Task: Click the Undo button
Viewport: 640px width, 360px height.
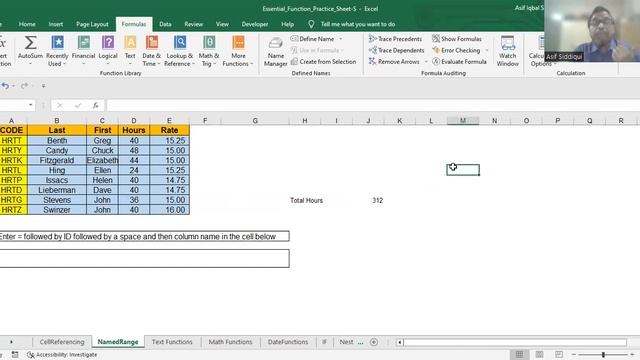Action: tap(5, 86)
